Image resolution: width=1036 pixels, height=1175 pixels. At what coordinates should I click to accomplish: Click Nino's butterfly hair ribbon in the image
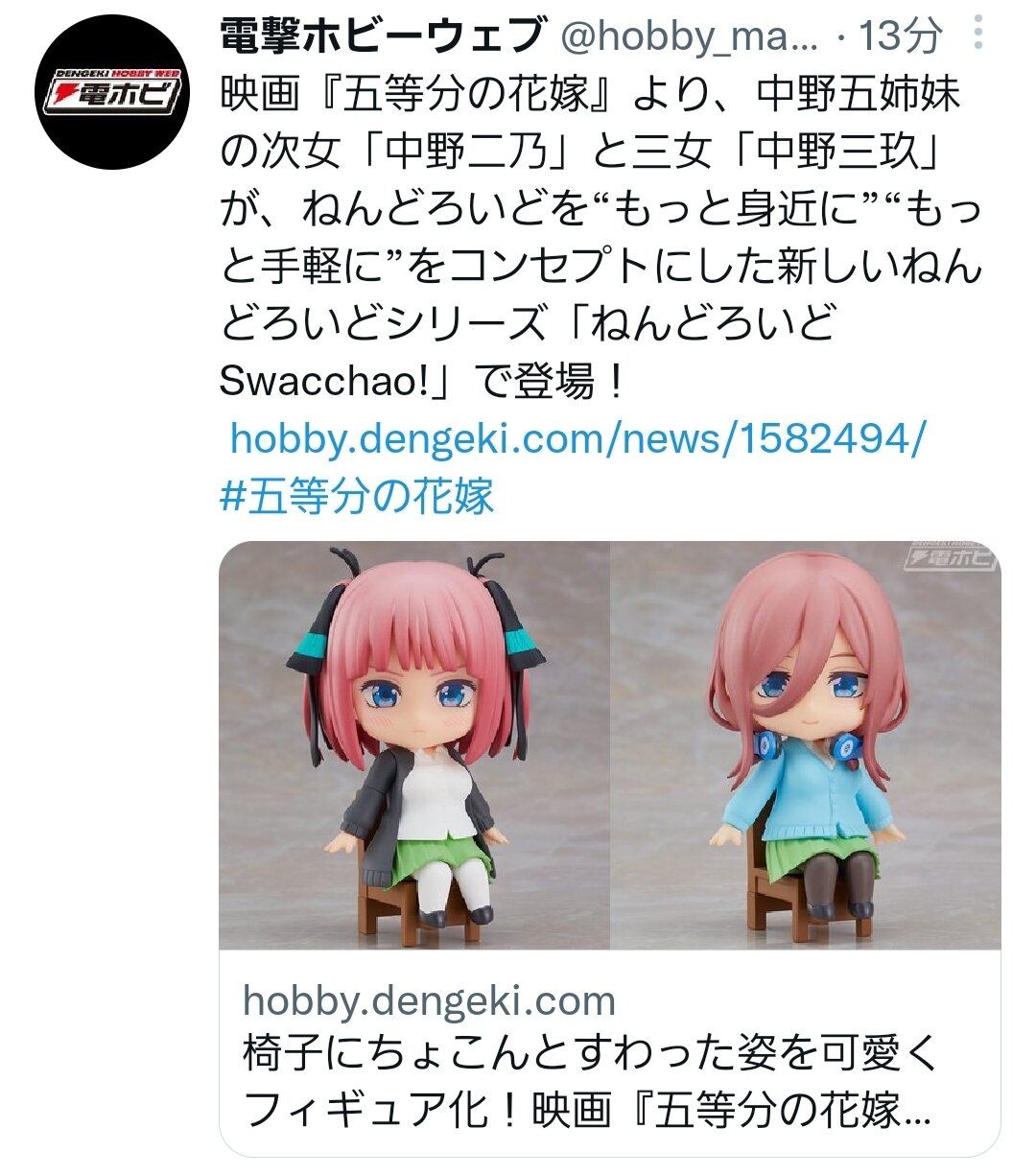click(319, 635)
